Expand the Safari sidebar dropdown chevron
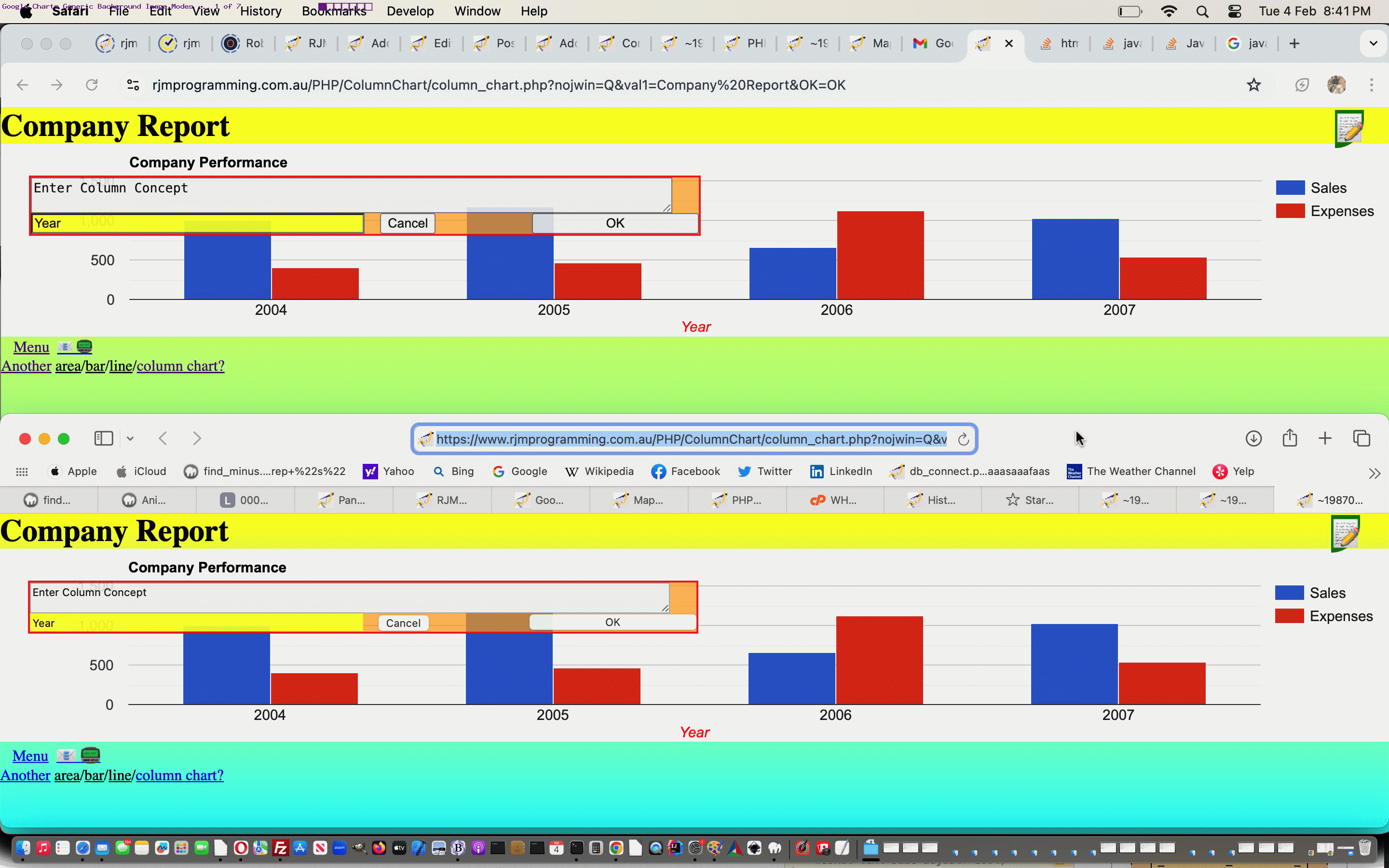 click(x=130, y=439)
